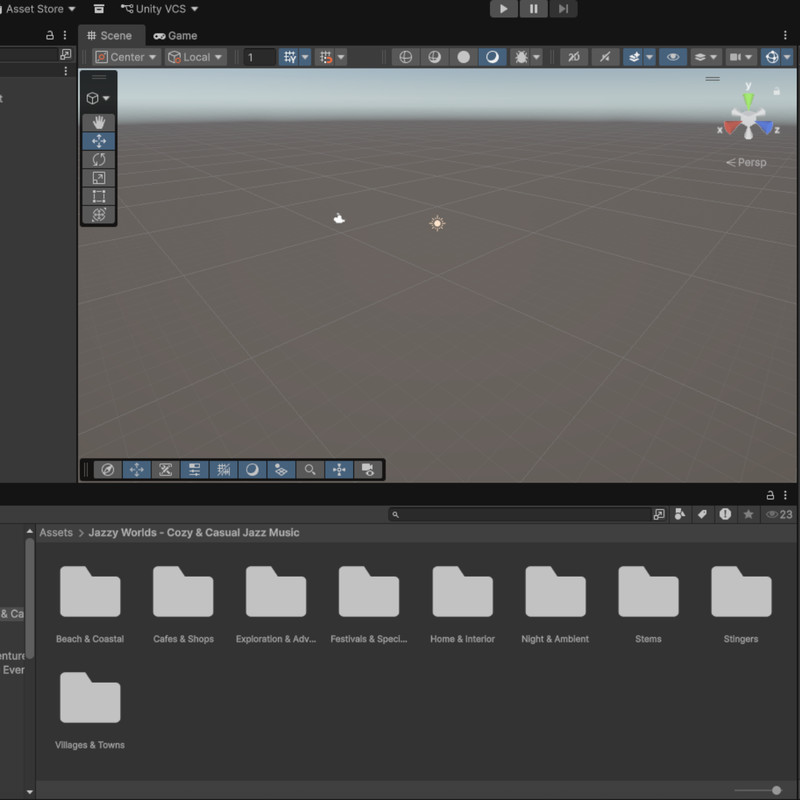Pause the game playback

(533, 9)
